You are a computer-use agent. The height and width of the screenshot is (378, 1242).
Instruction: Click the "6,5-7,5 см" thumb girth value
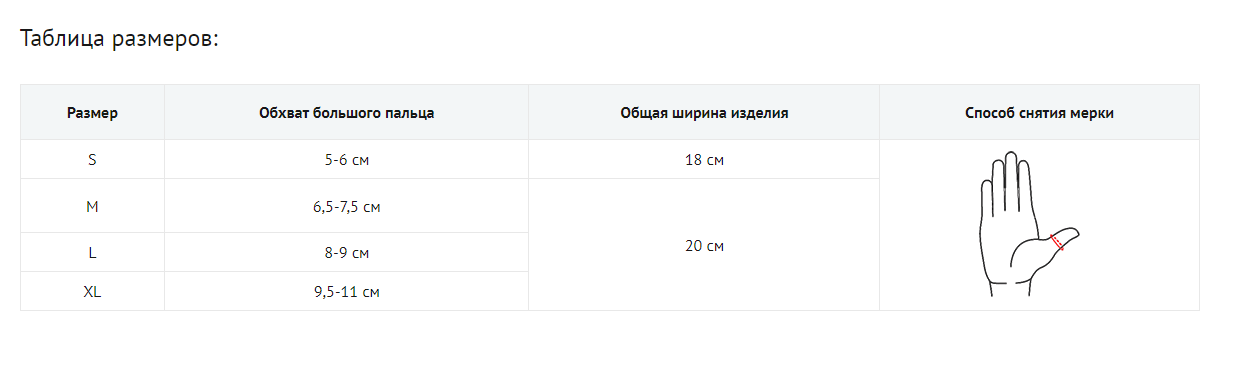[346, 207]
